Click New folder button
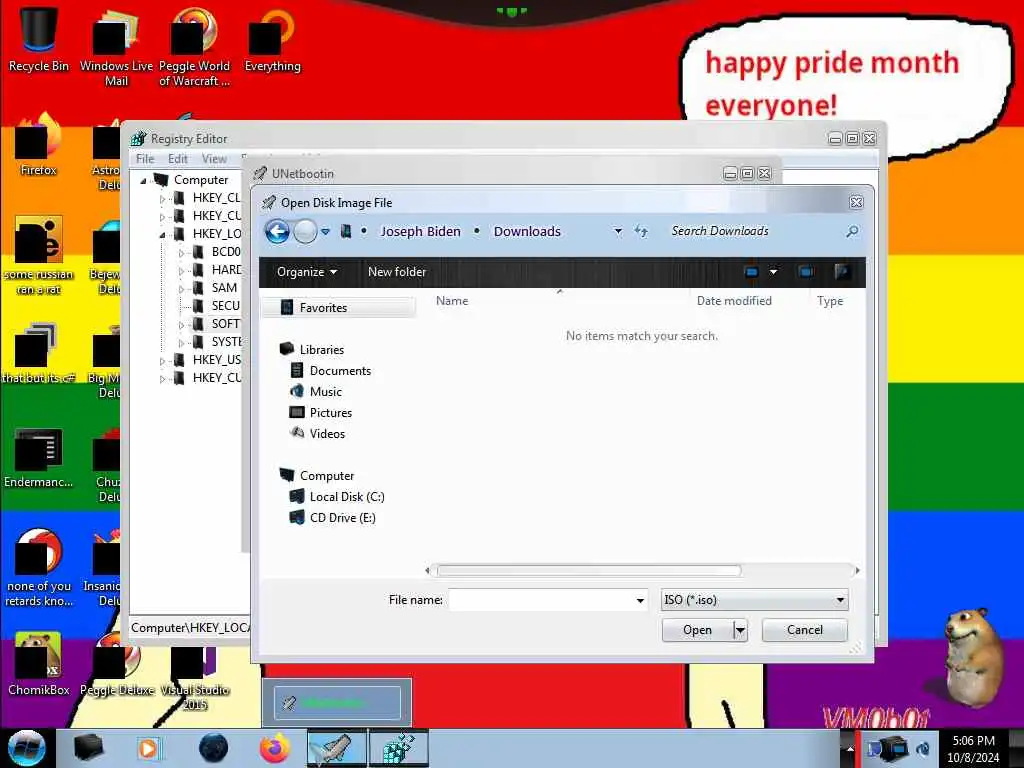This screenshot has width=1024, height=768. pos(396,272)
